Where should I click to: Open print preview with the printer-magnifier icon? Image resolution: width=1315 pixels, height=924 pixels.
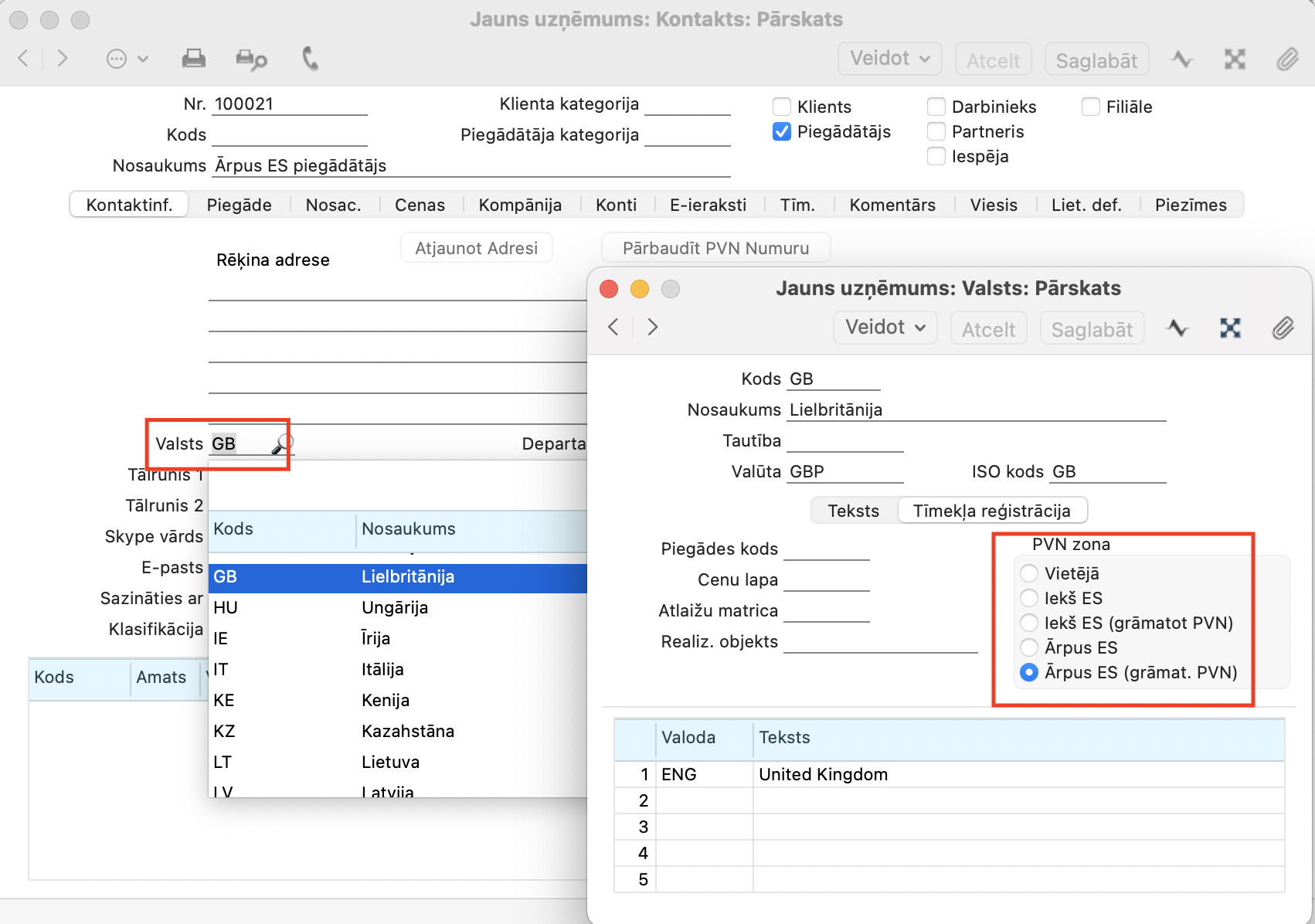pos(251,59)
